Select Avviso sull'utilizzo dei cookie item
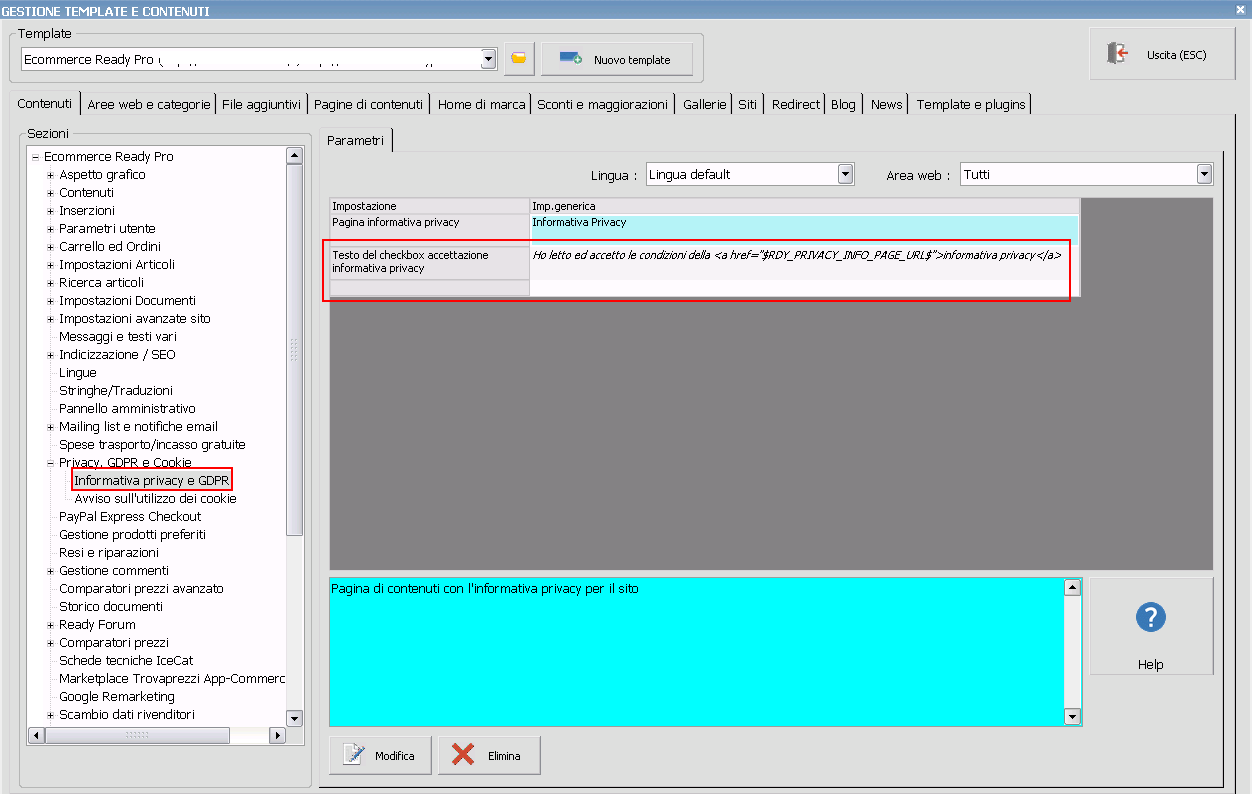Screen dimensions: 1252x794 click(x=155, y=499)
